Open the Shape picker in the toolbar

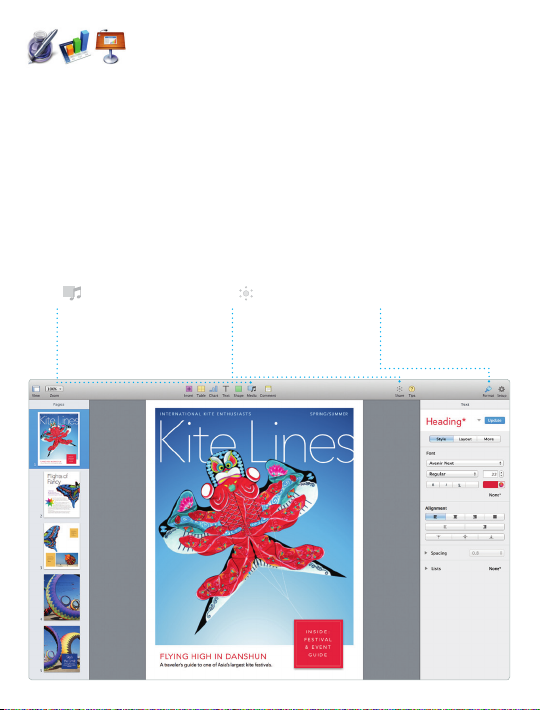[x=239, y=389]
